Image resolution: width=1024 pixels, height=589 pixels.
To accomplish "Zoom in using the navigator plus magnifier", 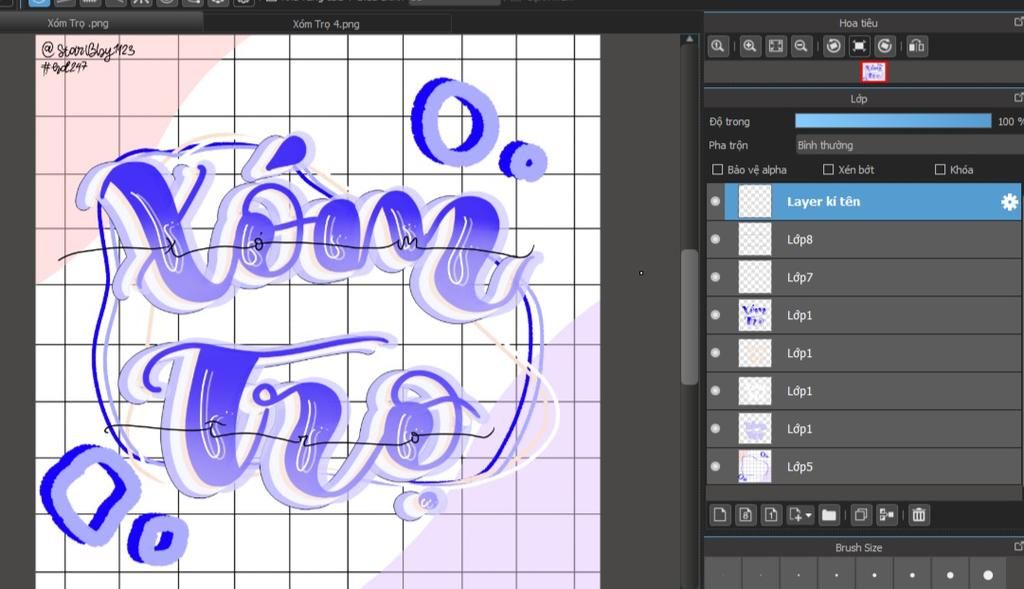I will tap(750, 46).
